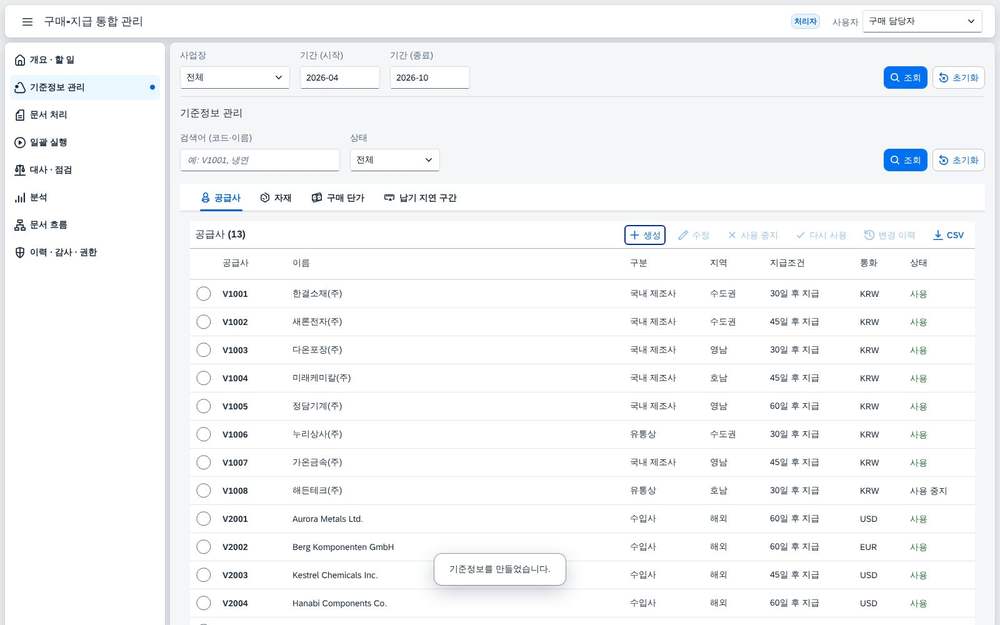The width and height of the screenshot is (1000, 625).
Task: Click the reset icon in lower 초기화 button
Action: pos(943,160)
